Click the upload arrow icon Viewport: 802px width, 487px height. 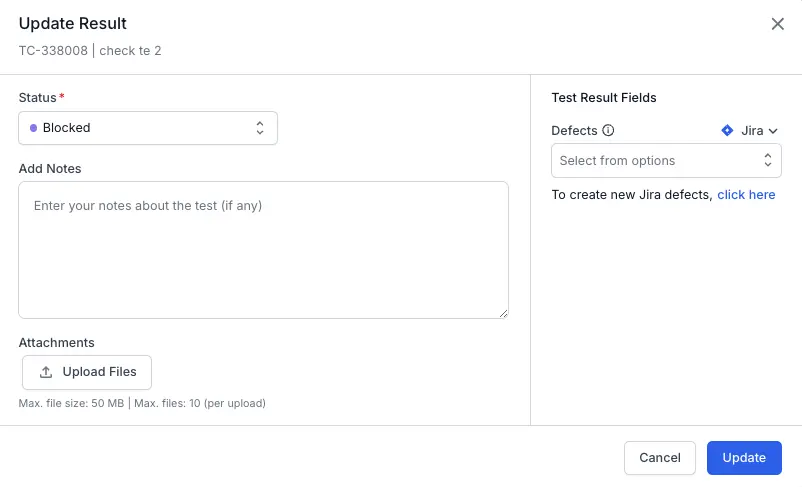pyautogui.click(x=46, y=372)
